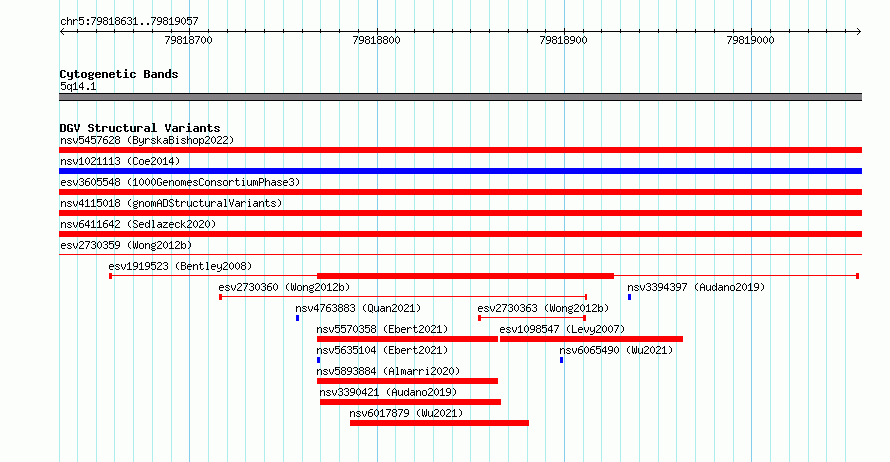The height and width of the screenshot is (462, 890).
Task: Select the short red line of esv2730363
Action: [532, 318]
